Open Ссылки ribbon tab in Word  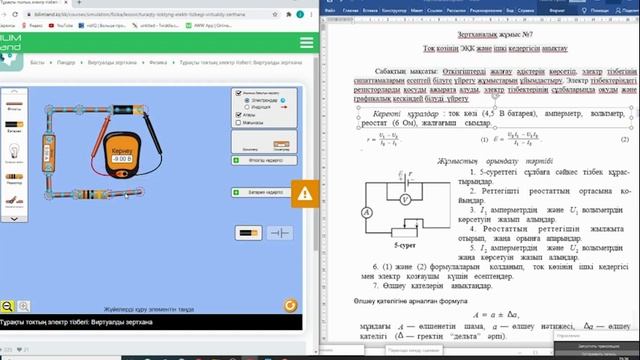[435, 11]
